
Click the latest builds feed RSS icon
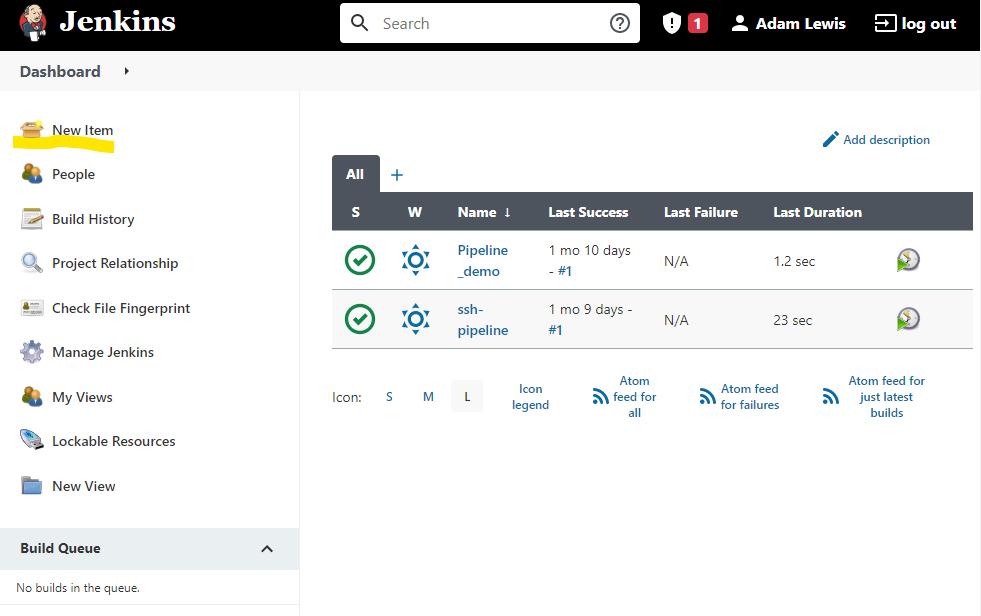[x=831, y=396]
